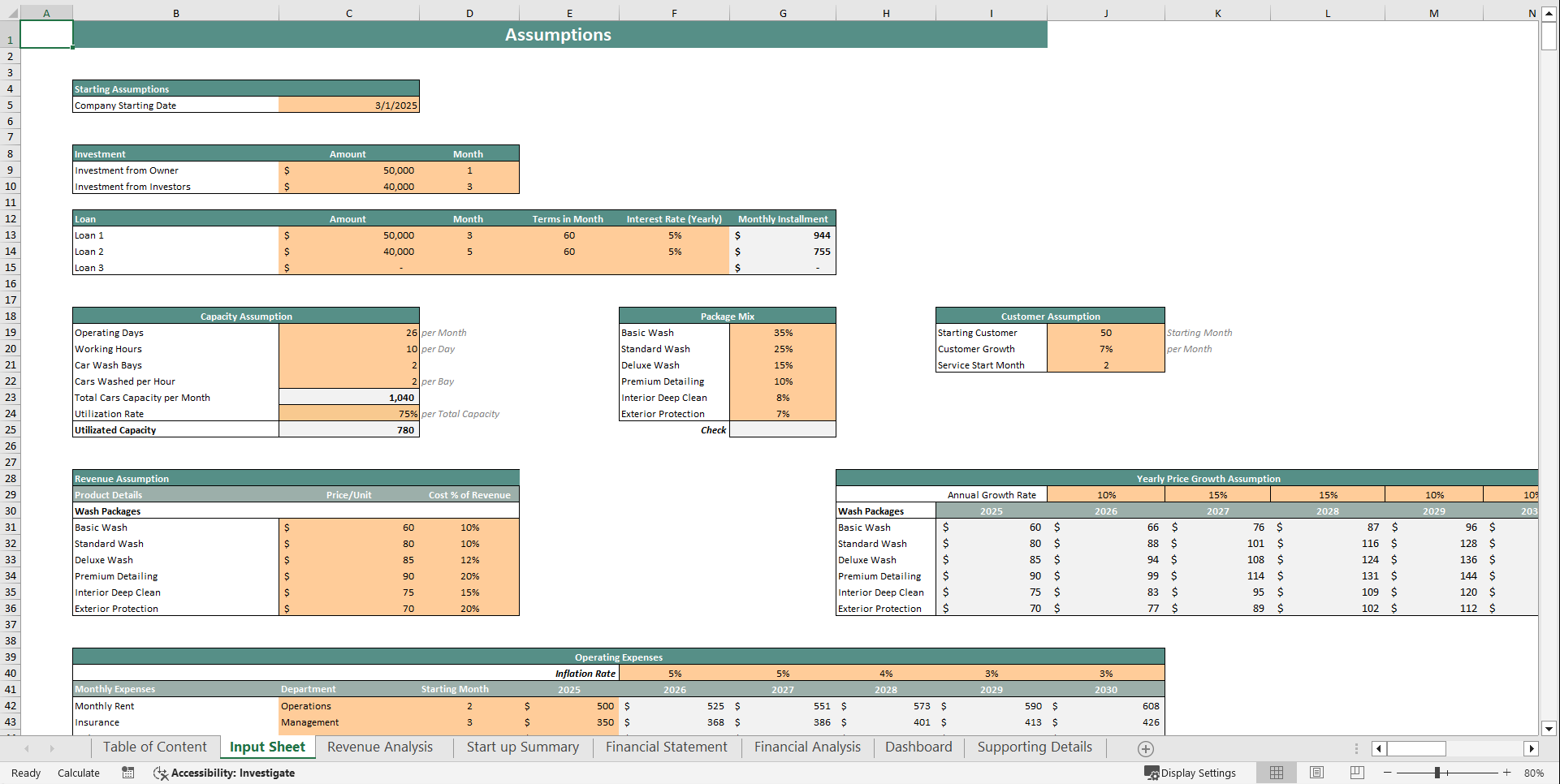Select the Normal view grid icon

coord(1276,773)
